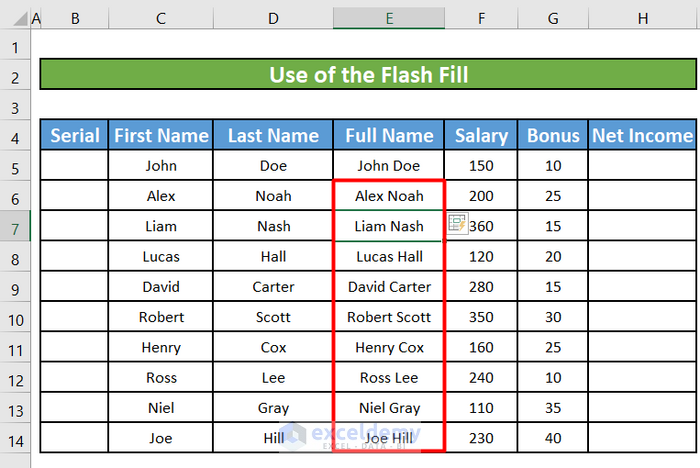
Task: Select the first name cell Henry
Action: pyautogui.click(x=160, y=347)
